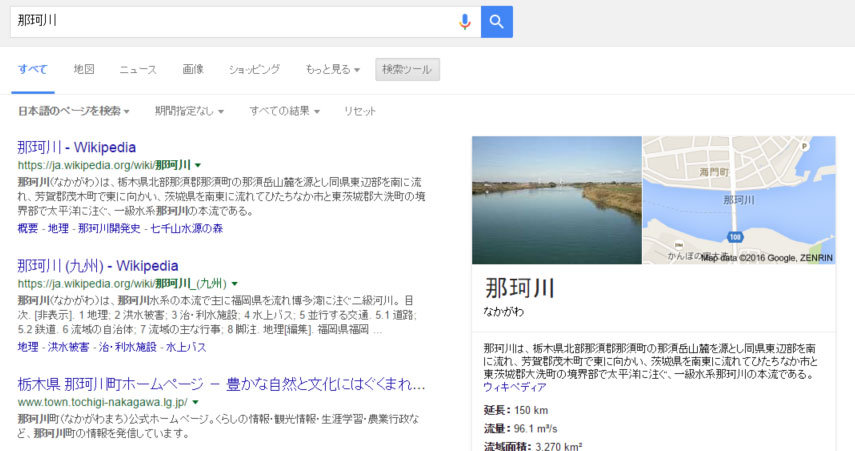Switch to the 地図 tab
Image resolution: width=855 pixels, height=451 pixels.
point(84,69)
